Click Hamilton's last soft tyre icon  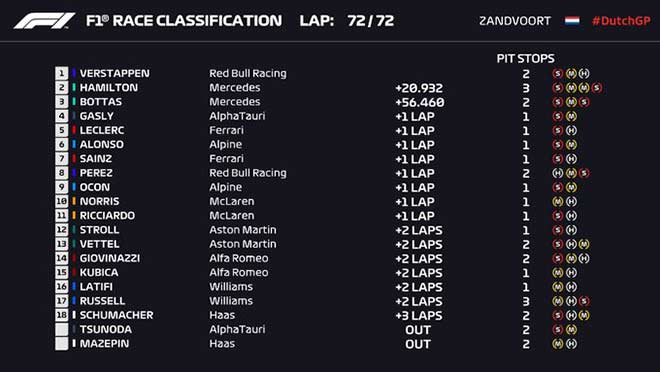pos(596,88)
